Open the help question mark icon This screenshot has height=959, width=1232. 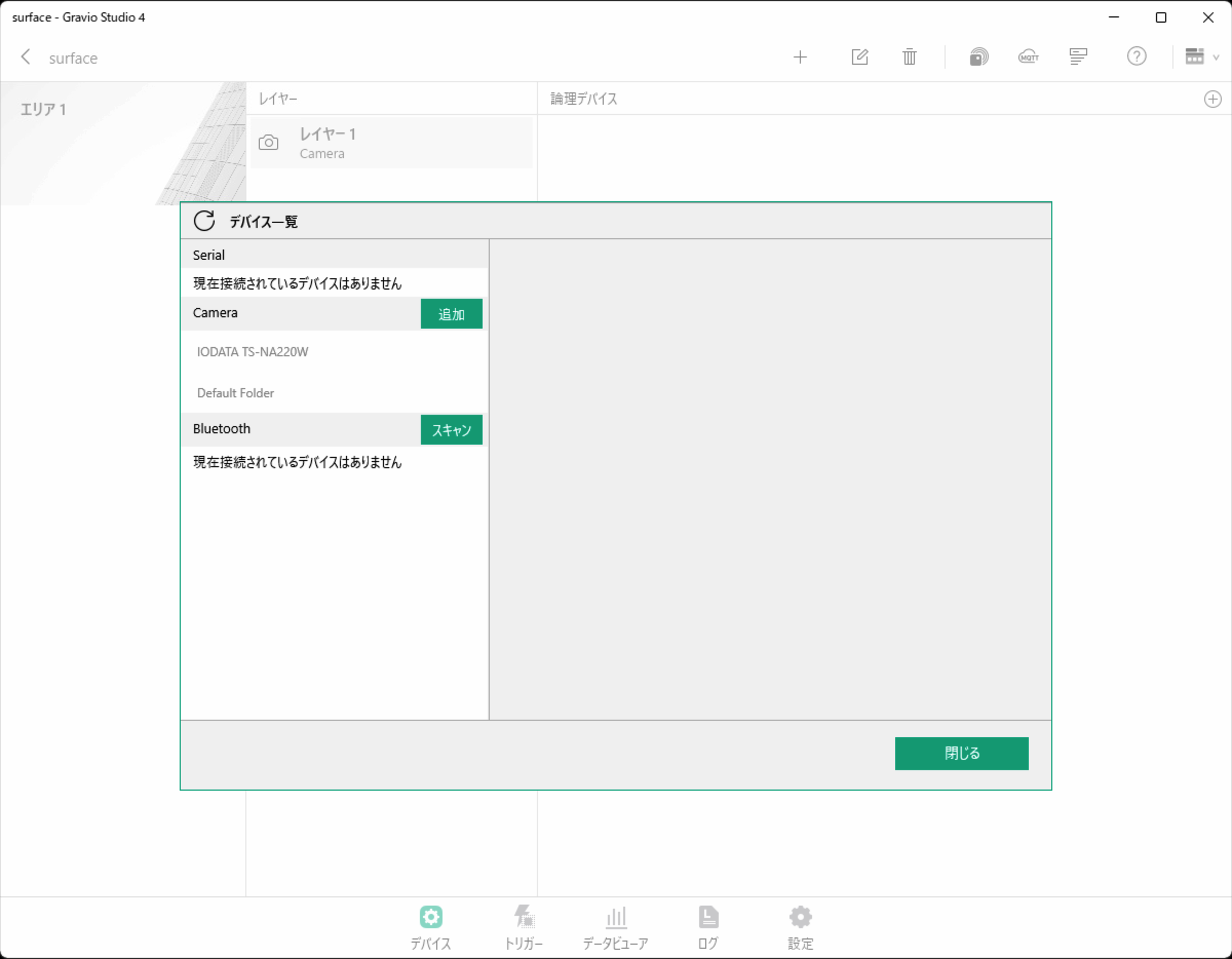pos(1137,57)
